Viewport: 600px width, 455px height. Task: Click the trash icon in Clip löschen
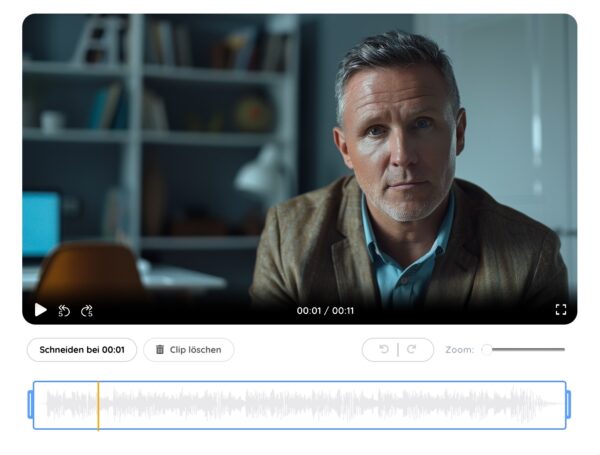pyautogui.click(x=160, y=350)
